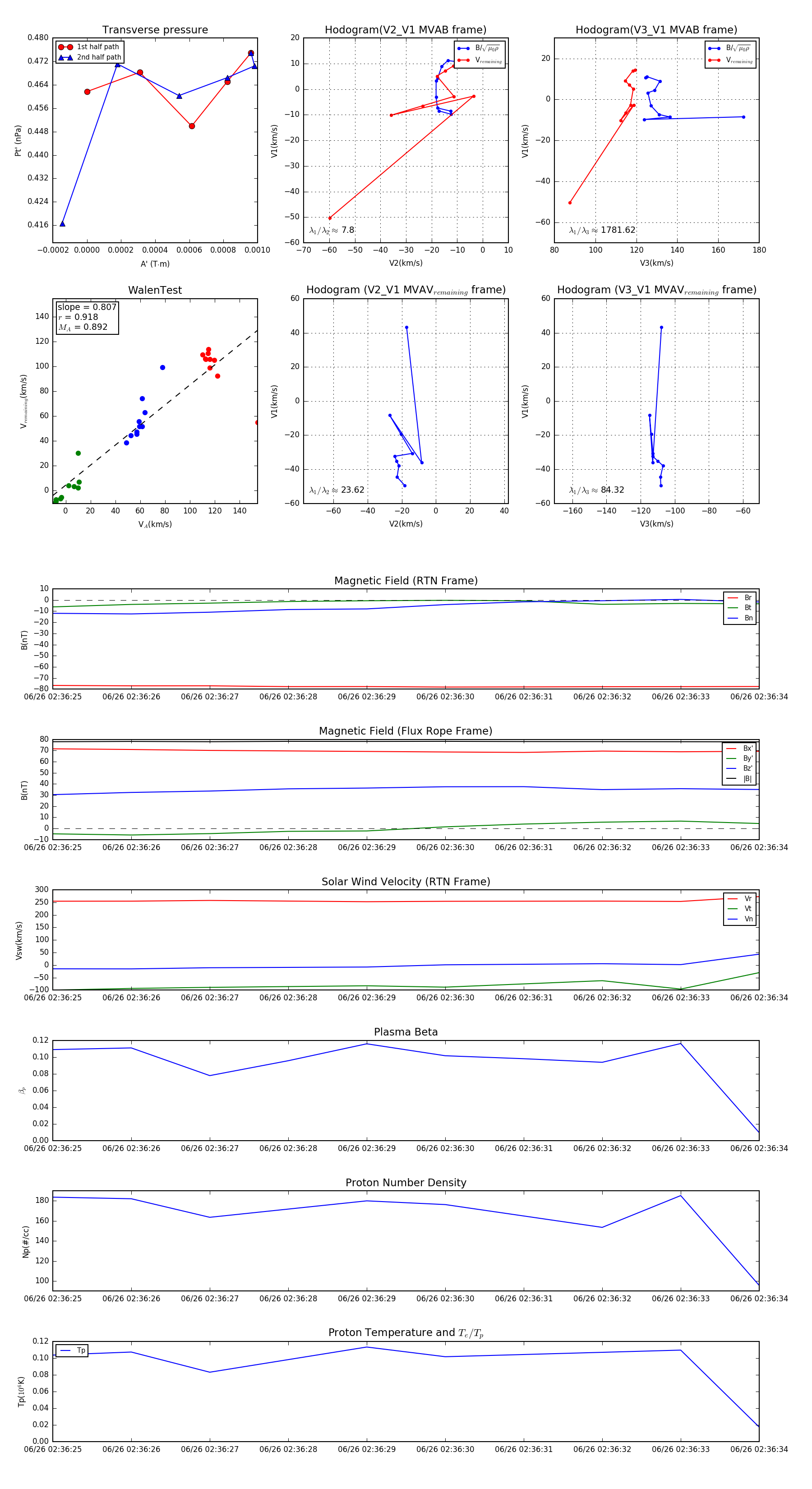
Task: Click the λ1/λ2 ≈ 23.62 annotation
Action: coord(337,490)
